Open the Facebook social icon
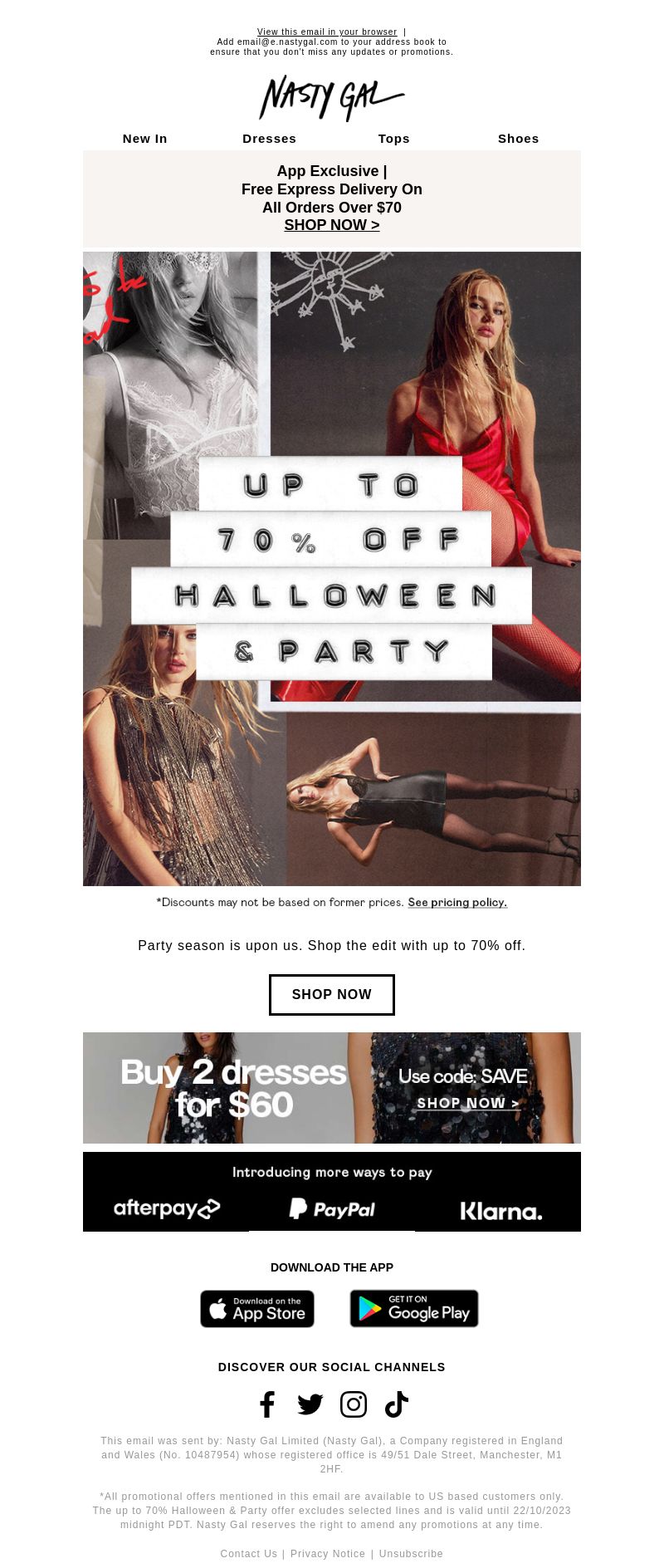Viewport: 664px width, 1568px height. 267,1404
